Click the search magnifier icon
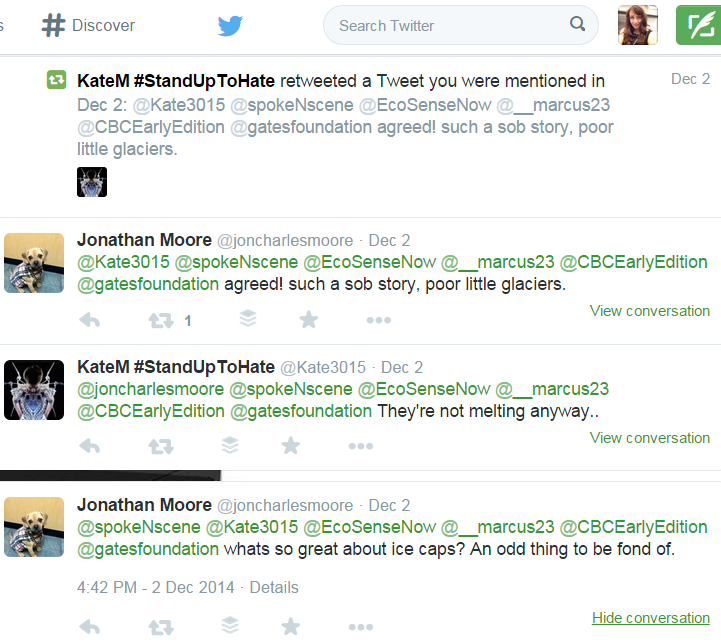The height and width of the screenshot is (643, 721). [578, 25]
